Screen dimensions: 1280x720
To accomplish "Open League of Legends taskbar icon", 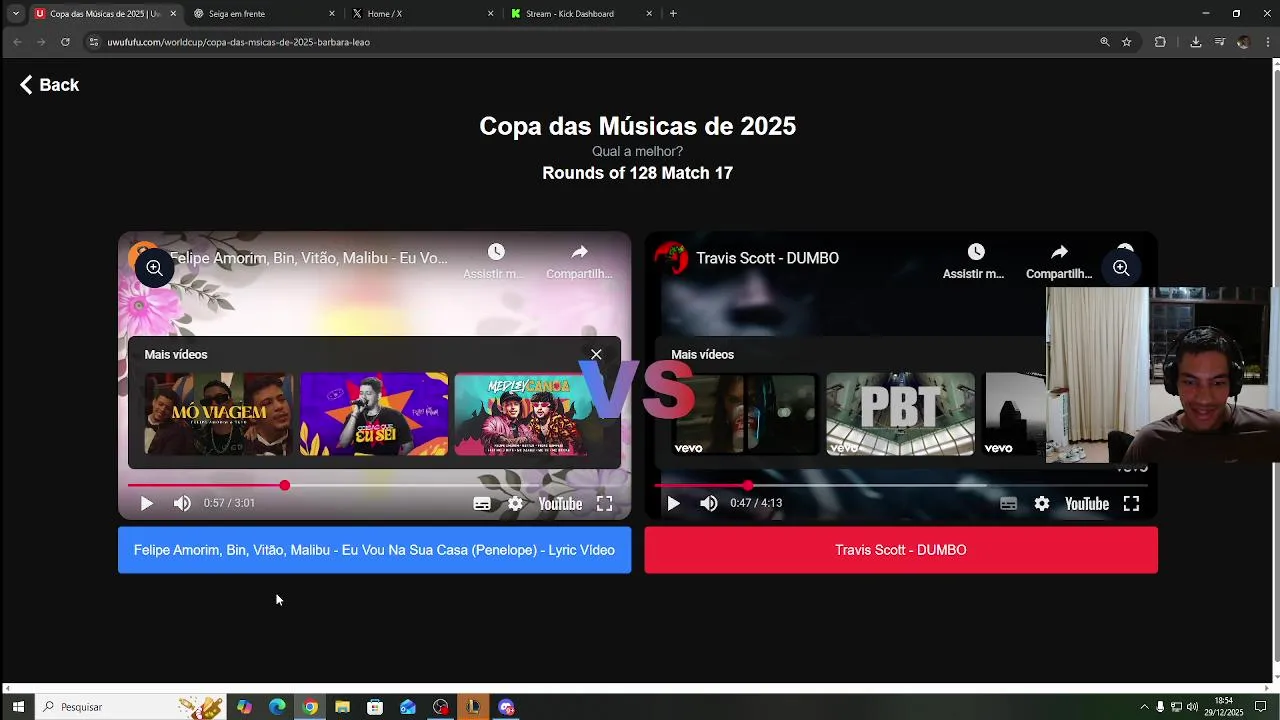I will point(473,707).
